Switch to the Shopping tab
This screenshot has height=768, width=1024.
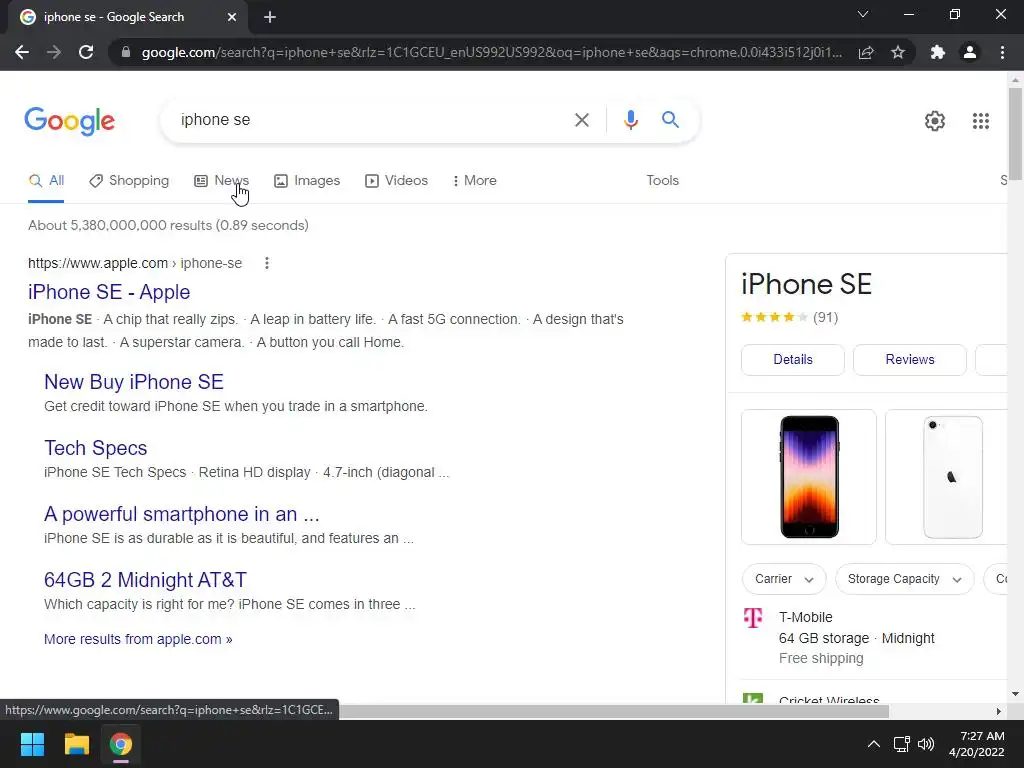click(129, 181)
